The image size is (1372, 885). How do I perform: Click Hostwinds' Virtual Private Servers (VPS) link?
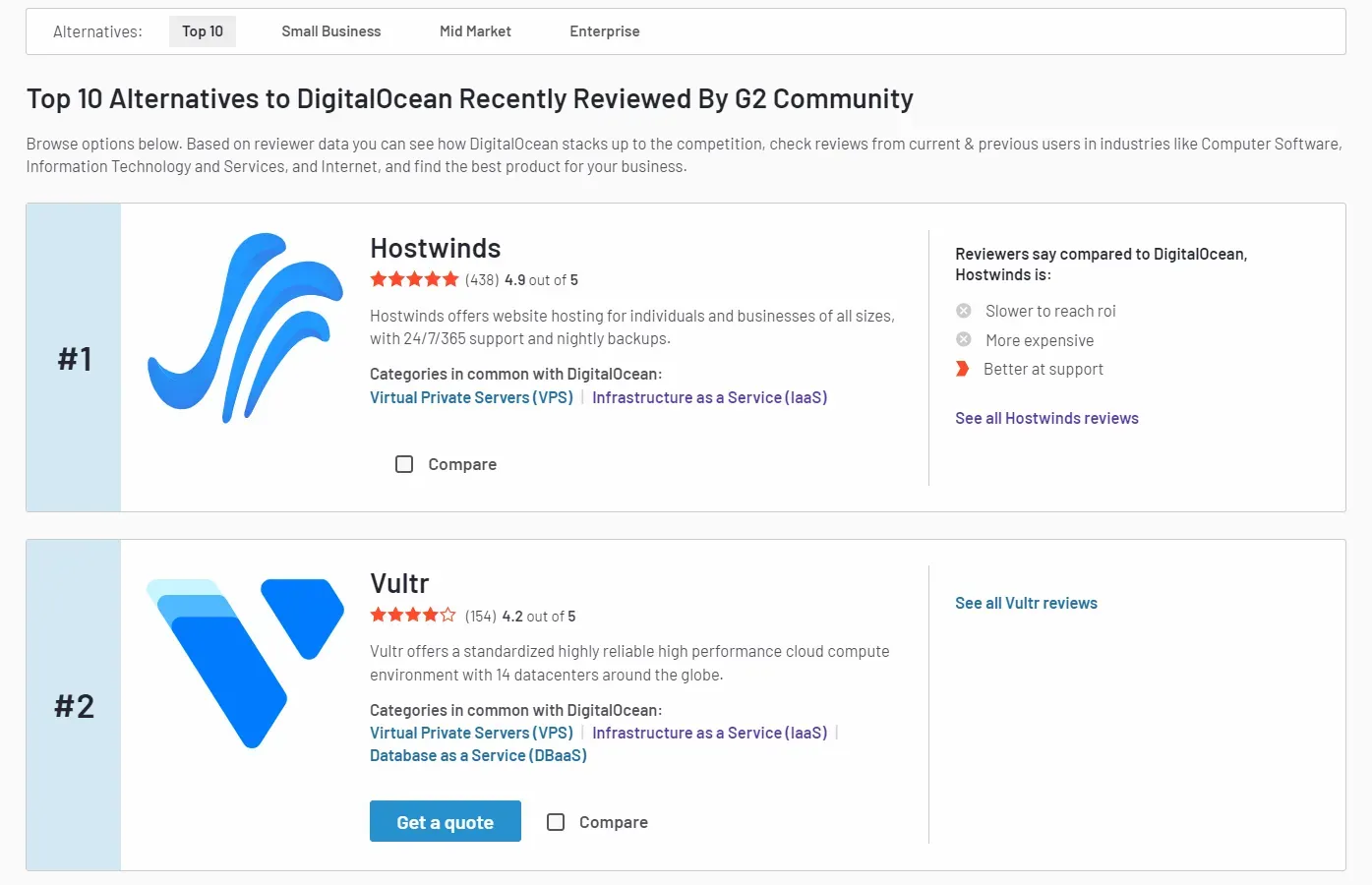tap(471, 397)
